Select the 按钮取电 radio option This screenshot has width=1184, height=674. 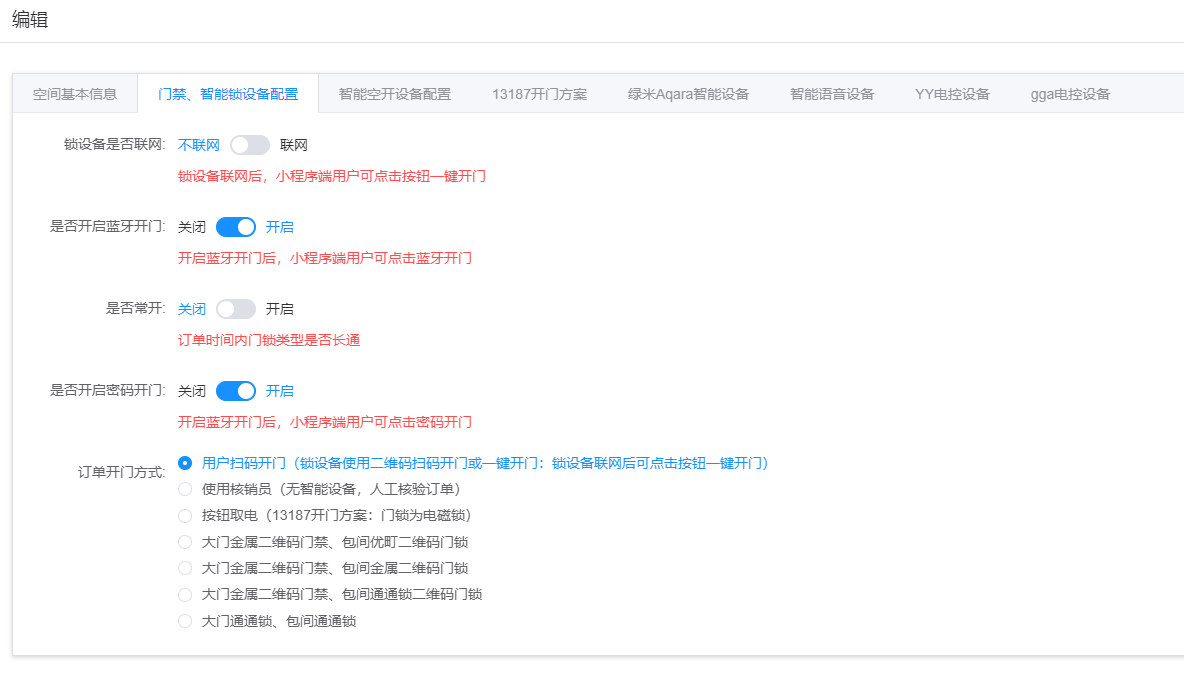click(185, 516)
